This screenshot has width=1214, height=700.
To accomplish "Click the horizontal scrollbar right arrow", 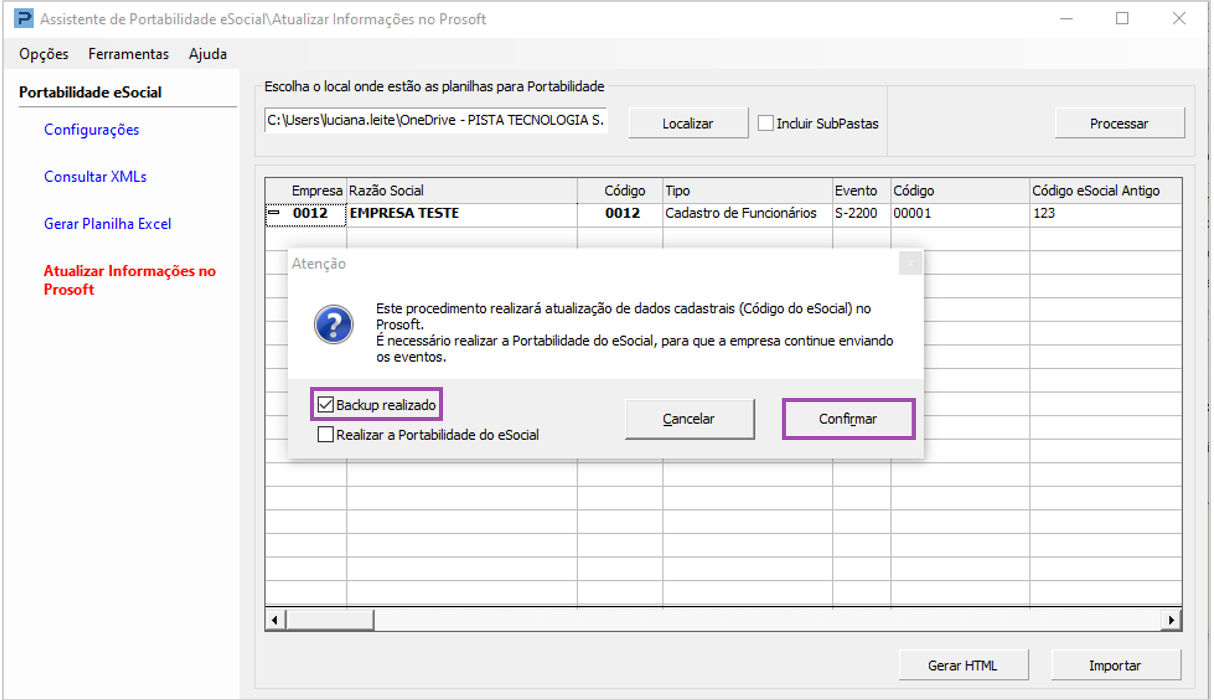I will 1170,621.
